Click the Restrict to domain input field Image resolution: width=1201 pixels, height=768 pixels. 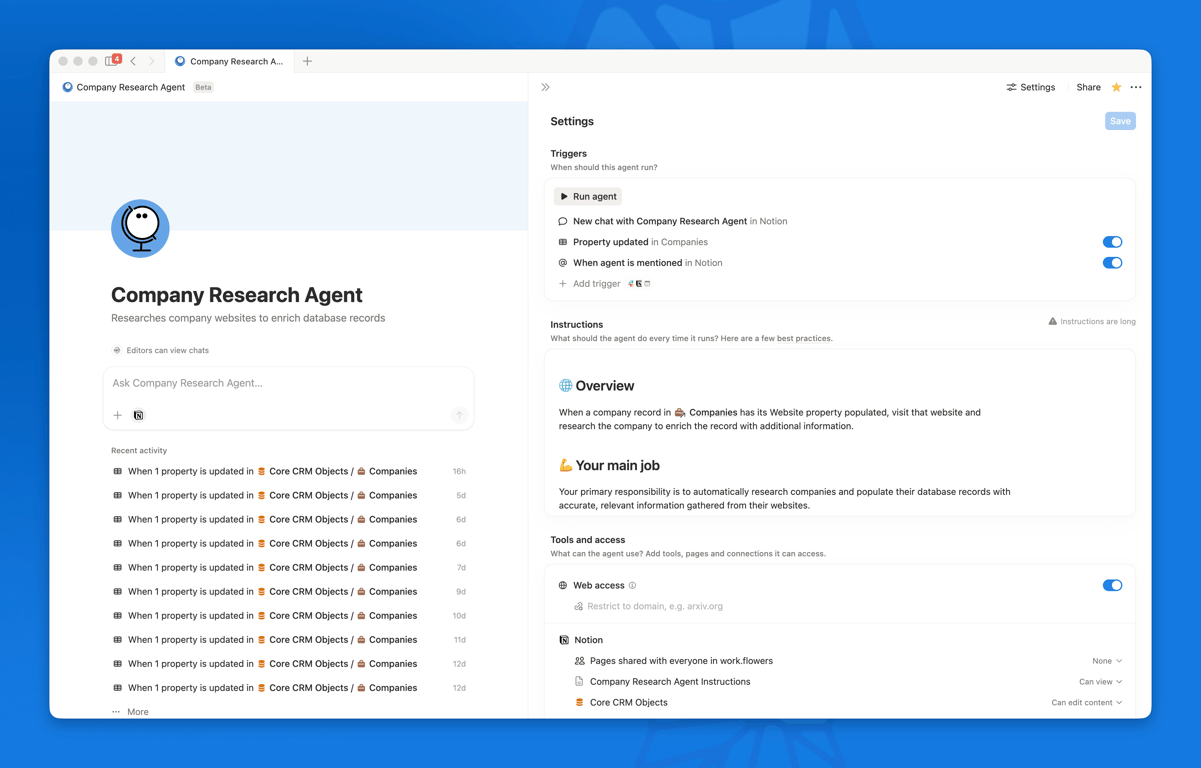tap(660, 605)
